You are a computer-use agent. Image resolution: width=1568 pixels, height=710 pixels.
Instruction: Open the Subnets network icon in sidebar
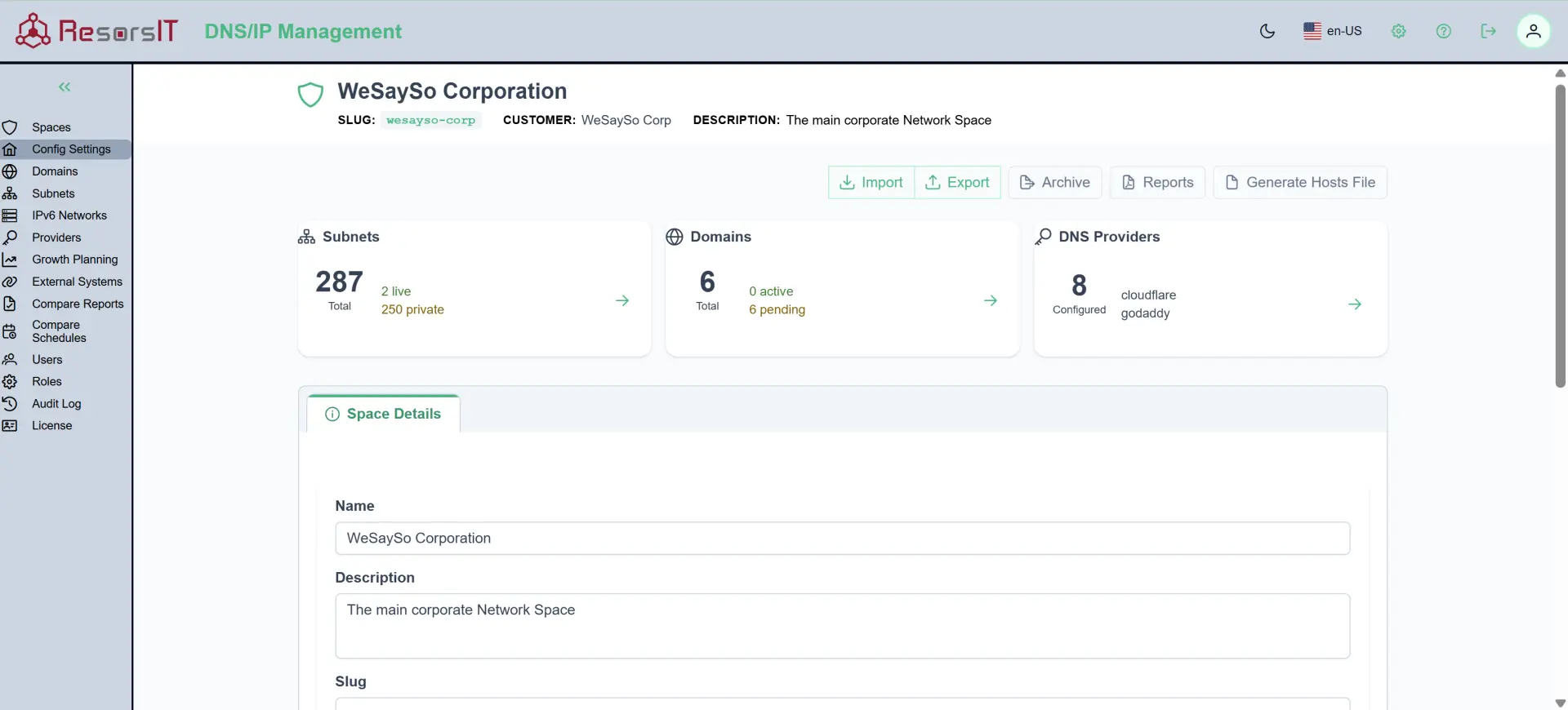click(10, 193)
